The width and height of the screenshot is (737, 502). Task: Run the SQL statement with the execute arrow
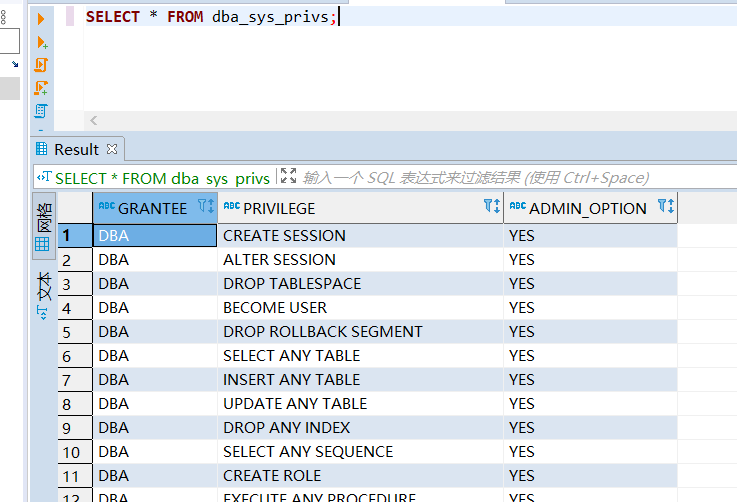(41, 19)
